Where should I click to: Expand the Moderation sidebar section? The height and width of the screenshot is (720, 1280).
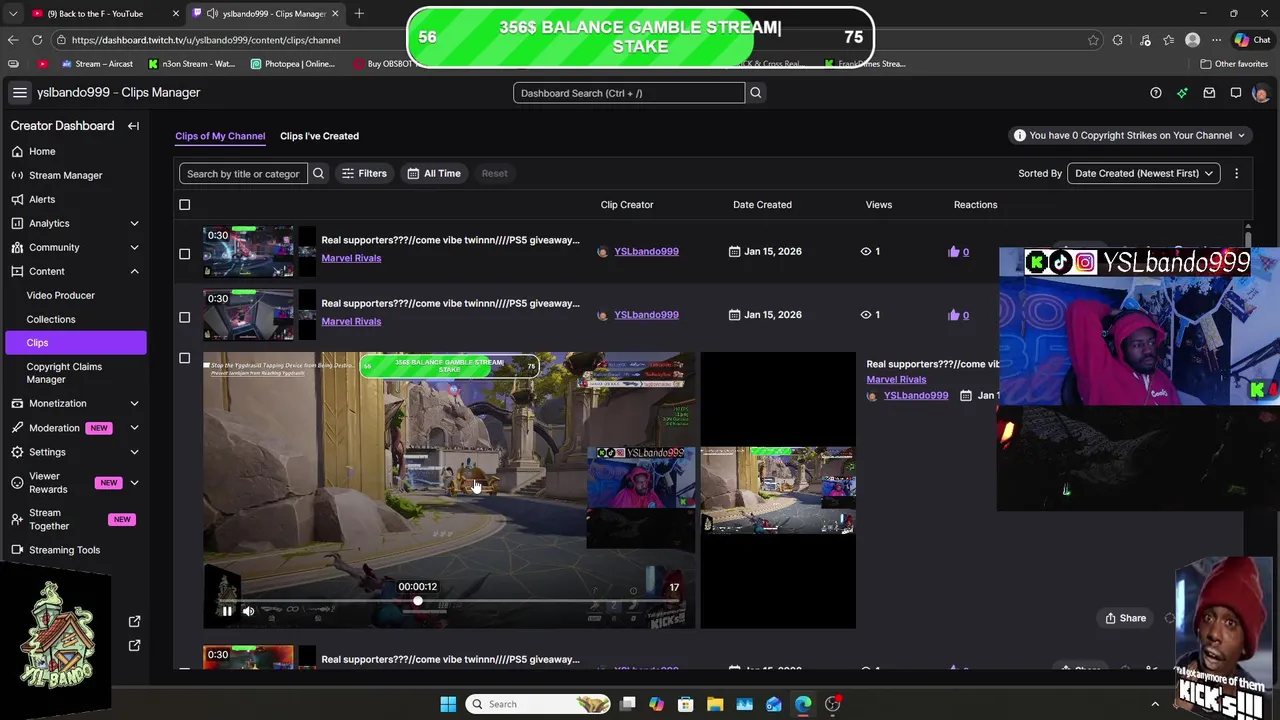point(134,428)
